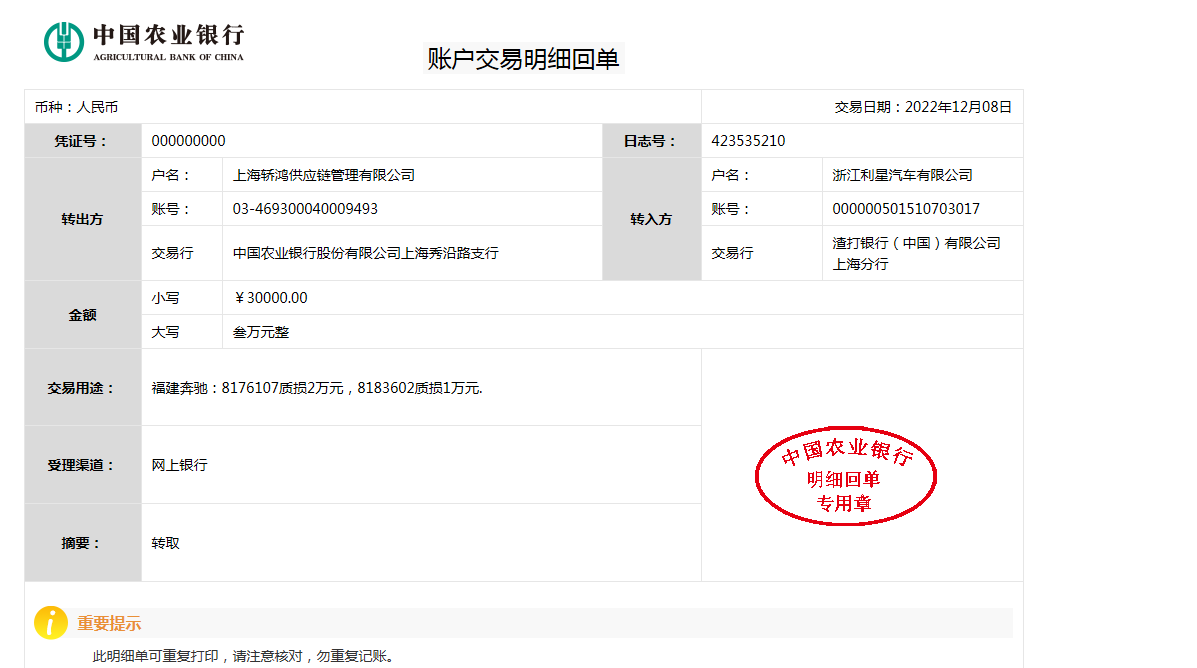The width and height of the screenshot is (1197, 668).
Task: Click the 账户交易明细回单 page title
Action: (523, 59)
